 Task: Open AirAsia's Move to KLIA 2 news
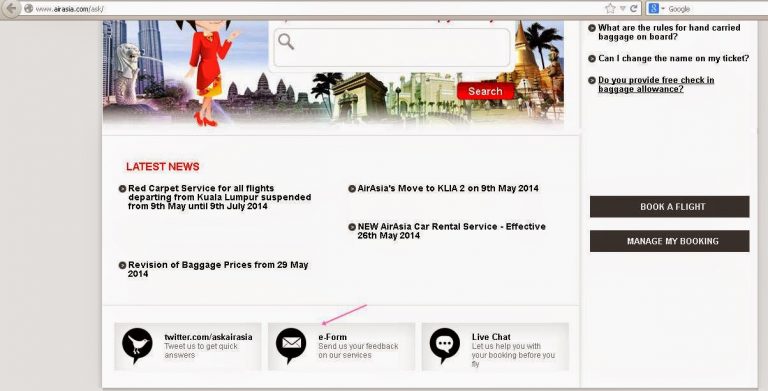448,188
